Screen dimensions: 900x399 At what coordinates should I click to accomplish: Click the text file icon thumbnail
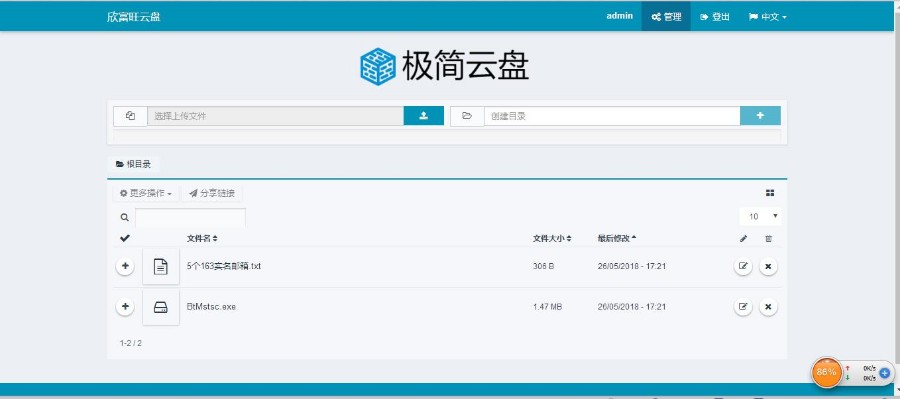[161, 266]
